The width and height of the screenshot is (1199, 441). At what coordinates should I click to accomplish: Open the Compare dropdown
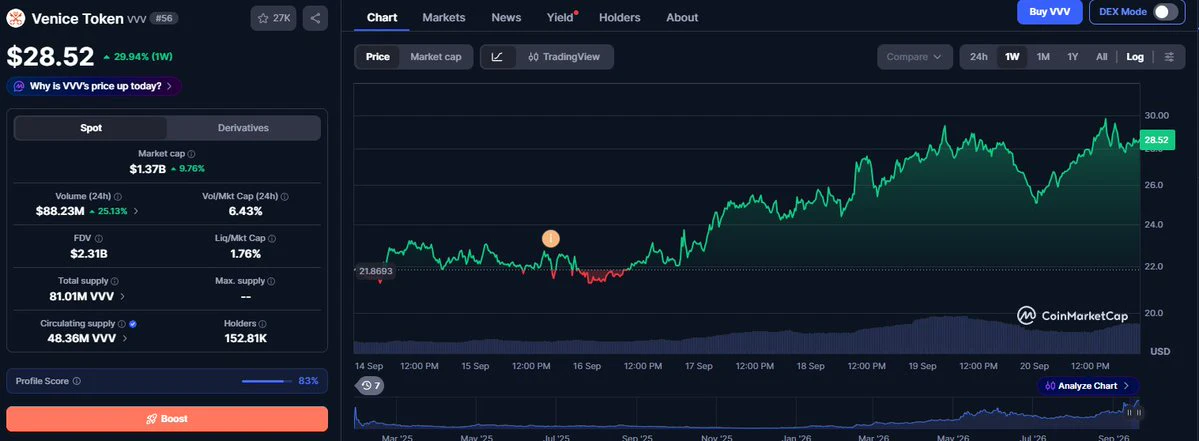(x=915, y=57)
